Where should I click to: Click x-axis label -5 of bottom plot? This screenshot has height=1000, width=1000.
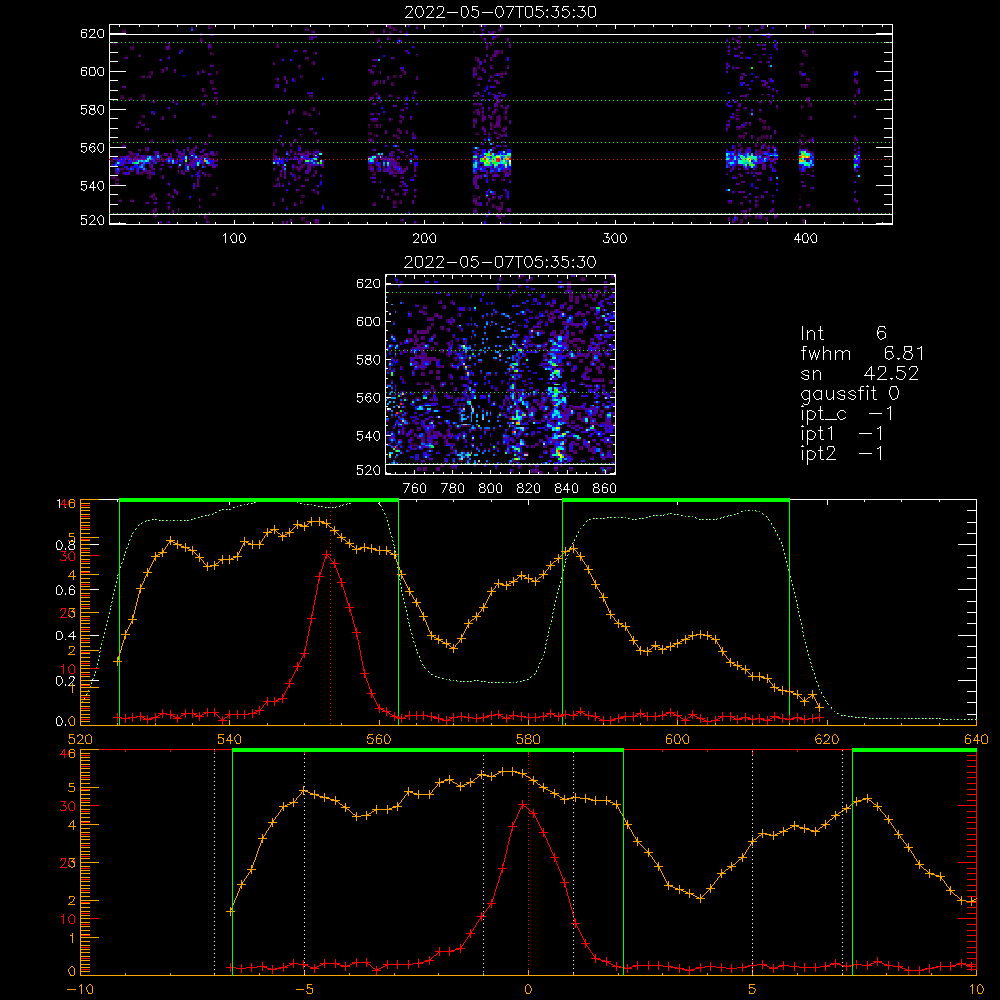click(x=305, y=989)
